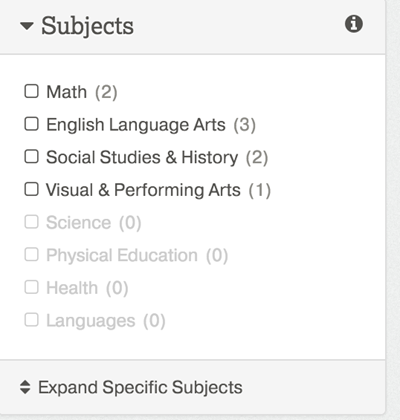
Task: Click the Expand Specific Subjects arrows icon
Action: click(25, 387)
